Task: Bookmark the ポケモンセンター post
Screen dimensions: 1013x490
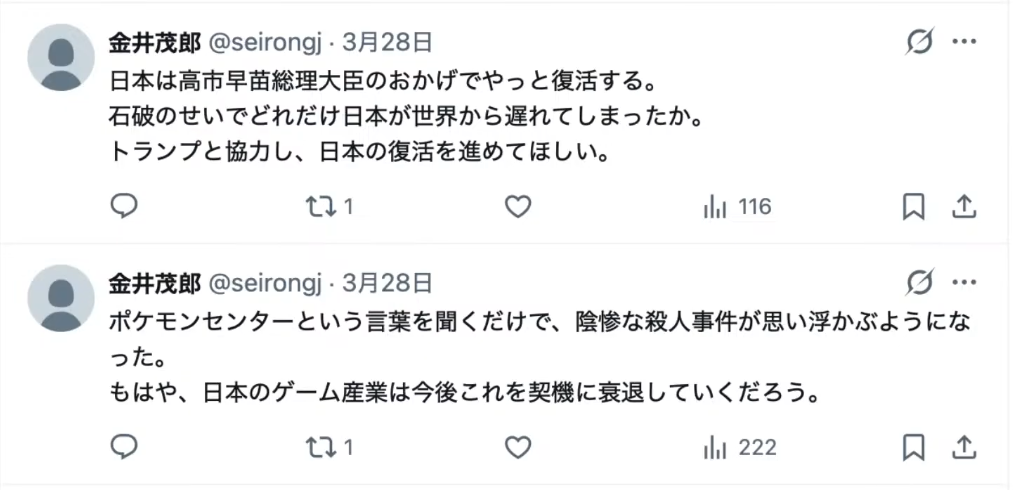Action: pyautogui.click(x=913, y=447)
